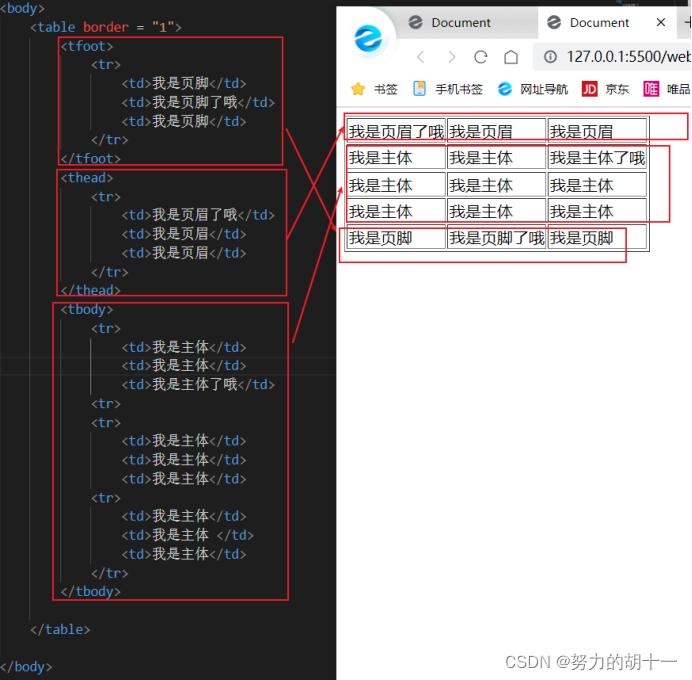Viewport: 692px width, 680px height.
Task: Click the site info icon in address bar
Action: [x=550, y=56]
